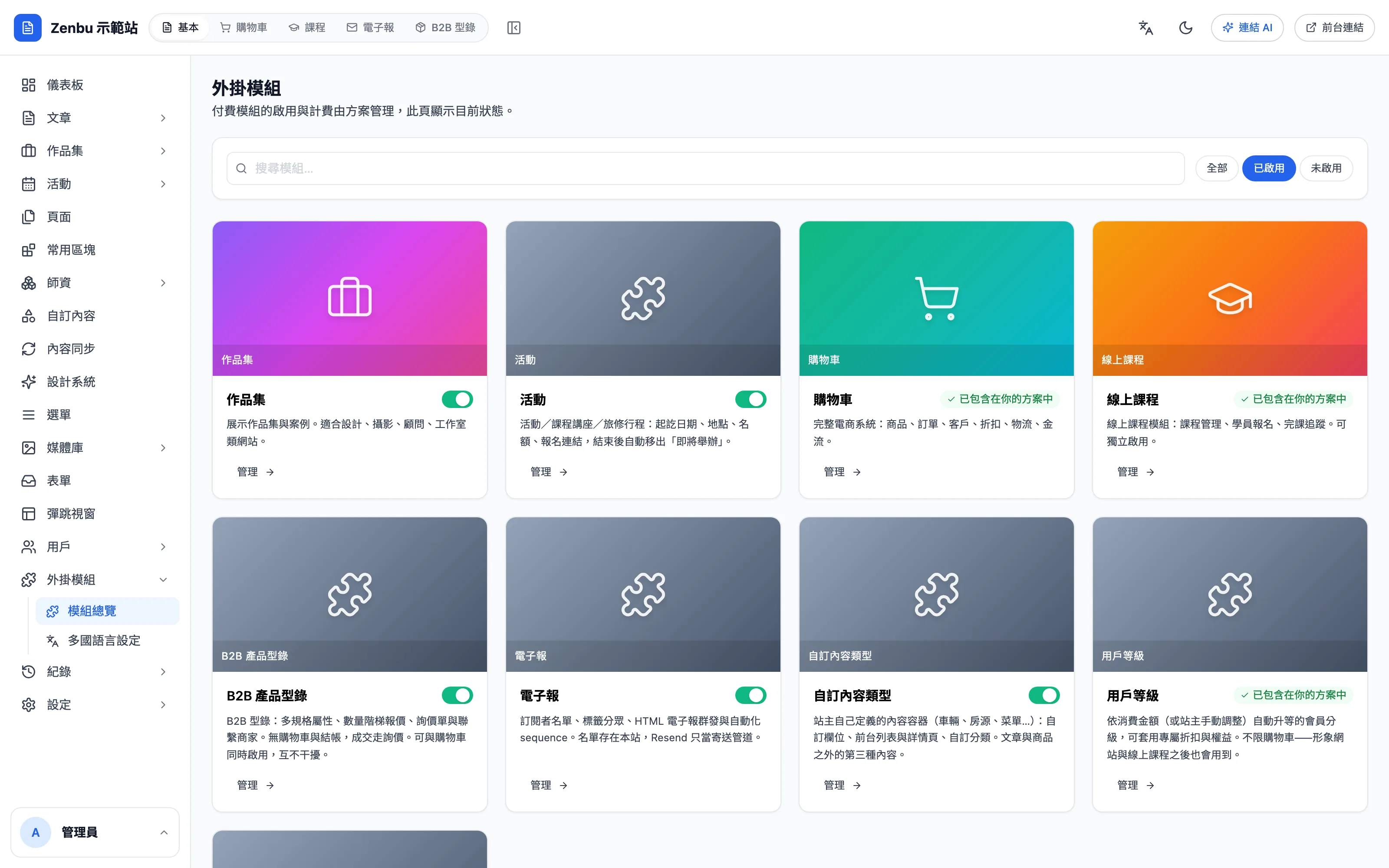Image resolution: width=1389 pixels, height=868 pixels.
Task: Click the 搜尋模組 search field
Action: pyautogui.click(x=705, y=168)
